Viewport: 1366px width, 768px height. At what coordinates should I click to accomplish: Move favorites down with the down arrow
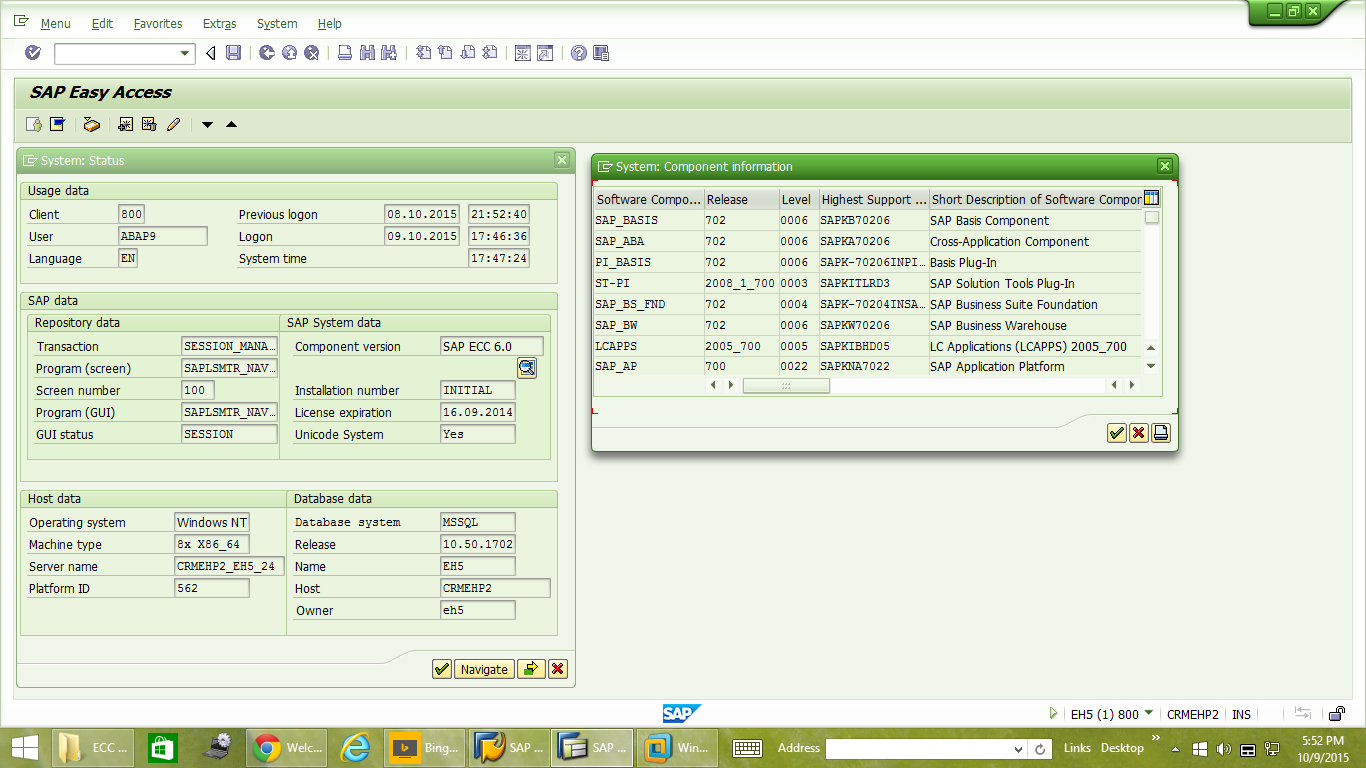click(207, 125)
